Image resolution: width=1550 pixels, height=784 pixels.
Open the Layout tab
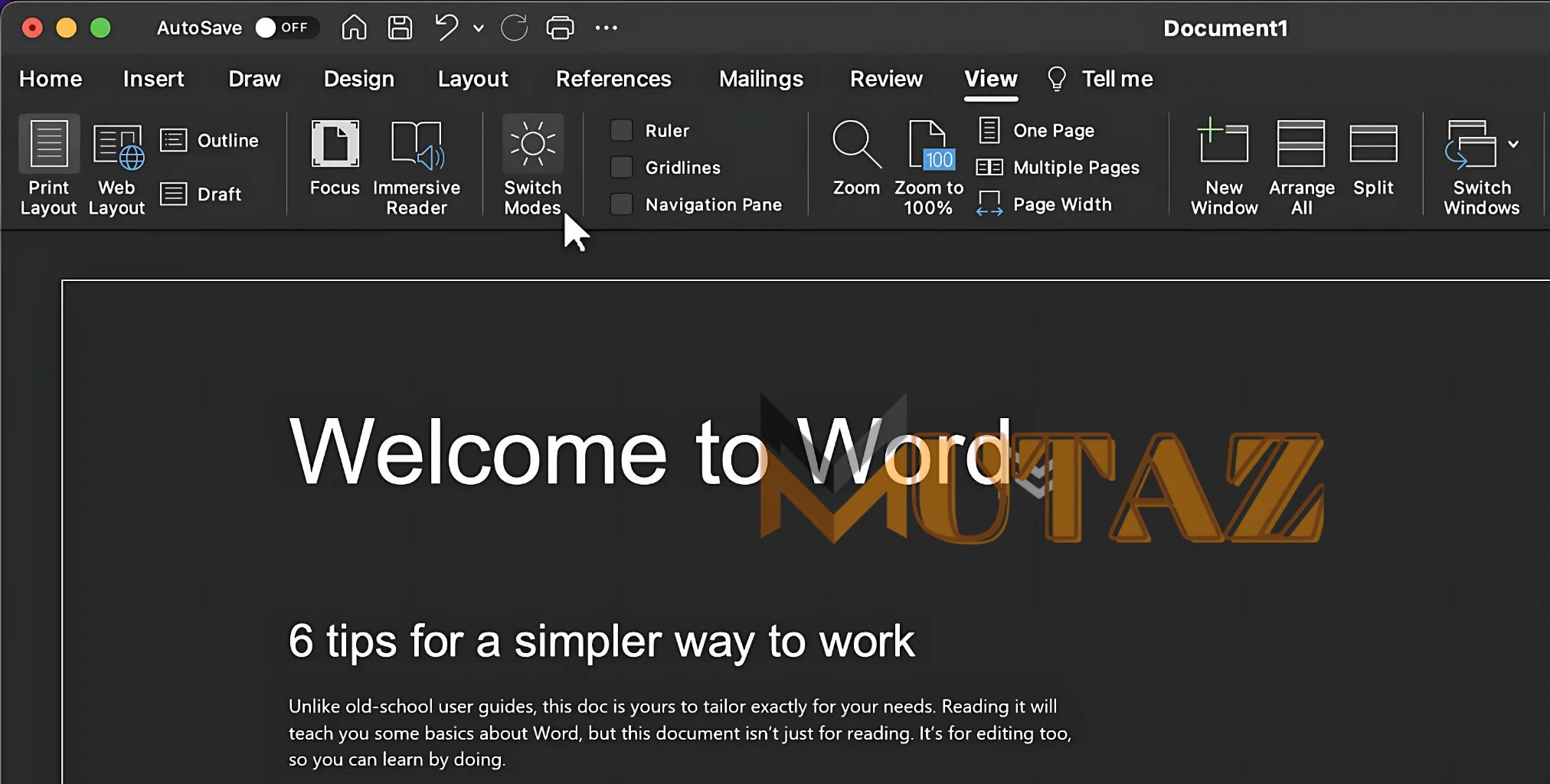tap(473, 79)
